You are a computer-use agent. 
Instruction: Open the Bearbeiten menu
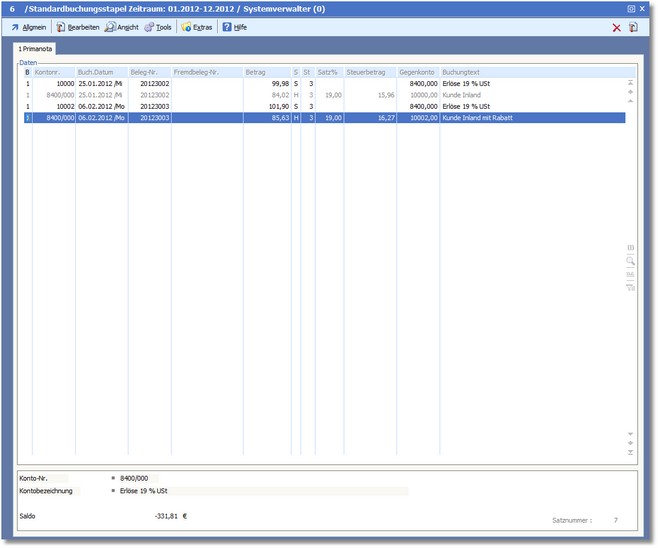pyautogui.click(x=77, y=27)
